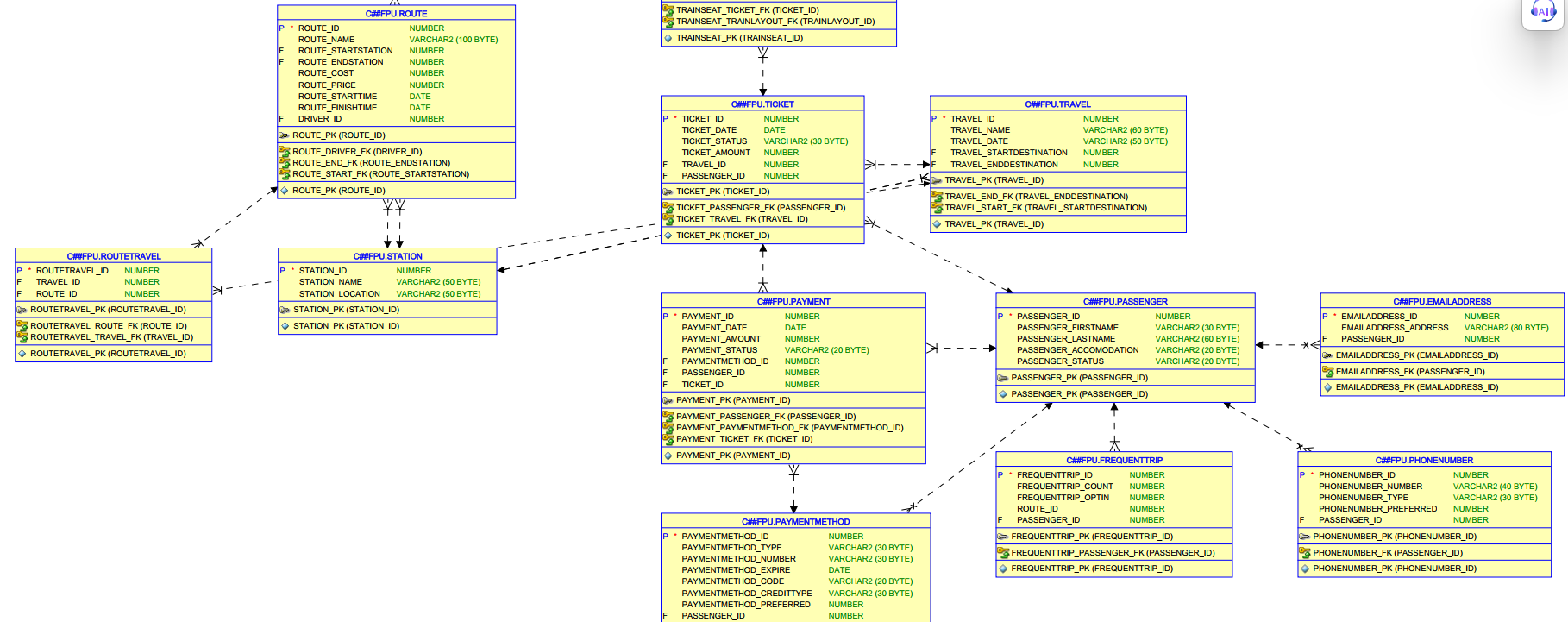Screen dimensions: 1568x622
Task: Select the TRAVEL_END_FK constraint entry
Action: (1036, 197)
